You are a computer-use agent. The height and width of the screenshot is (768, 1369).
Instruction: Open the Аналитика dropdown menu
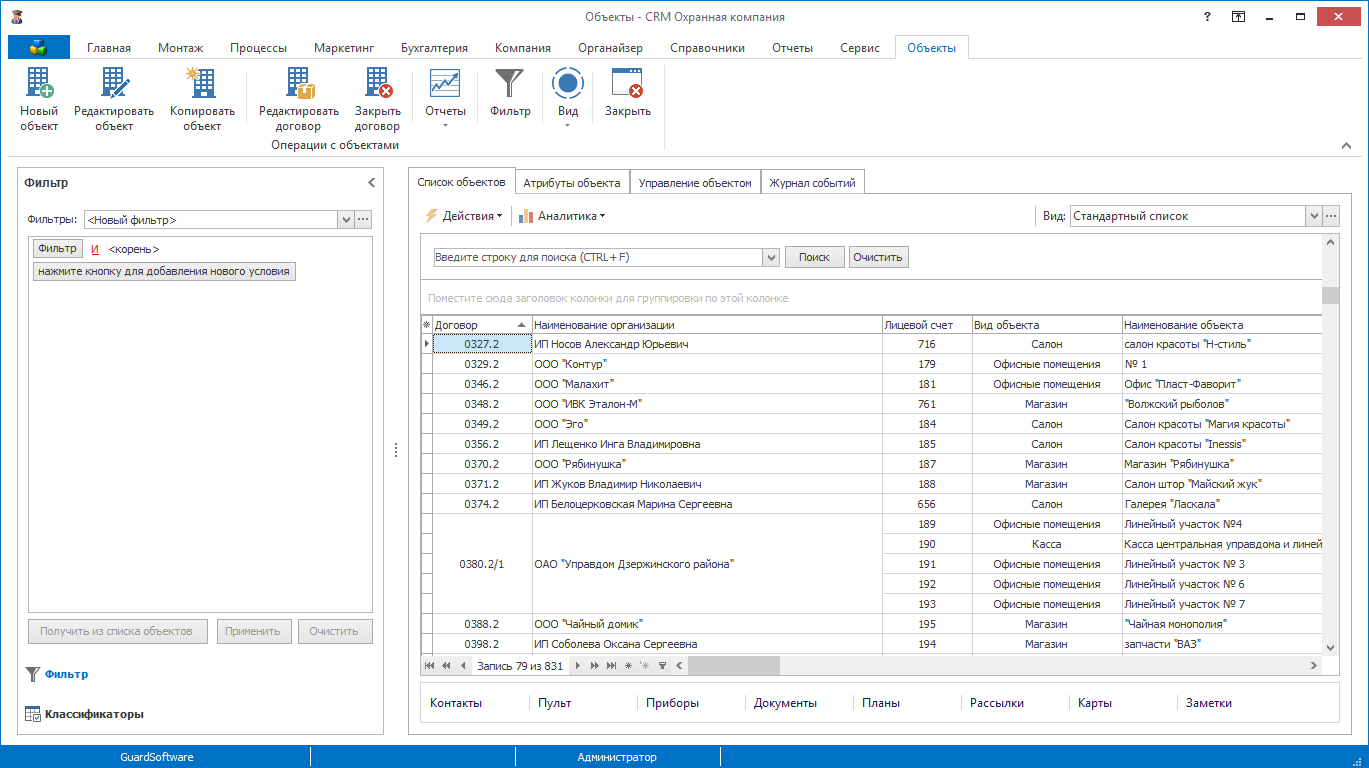pyautogui.click(x=562, y=216)
